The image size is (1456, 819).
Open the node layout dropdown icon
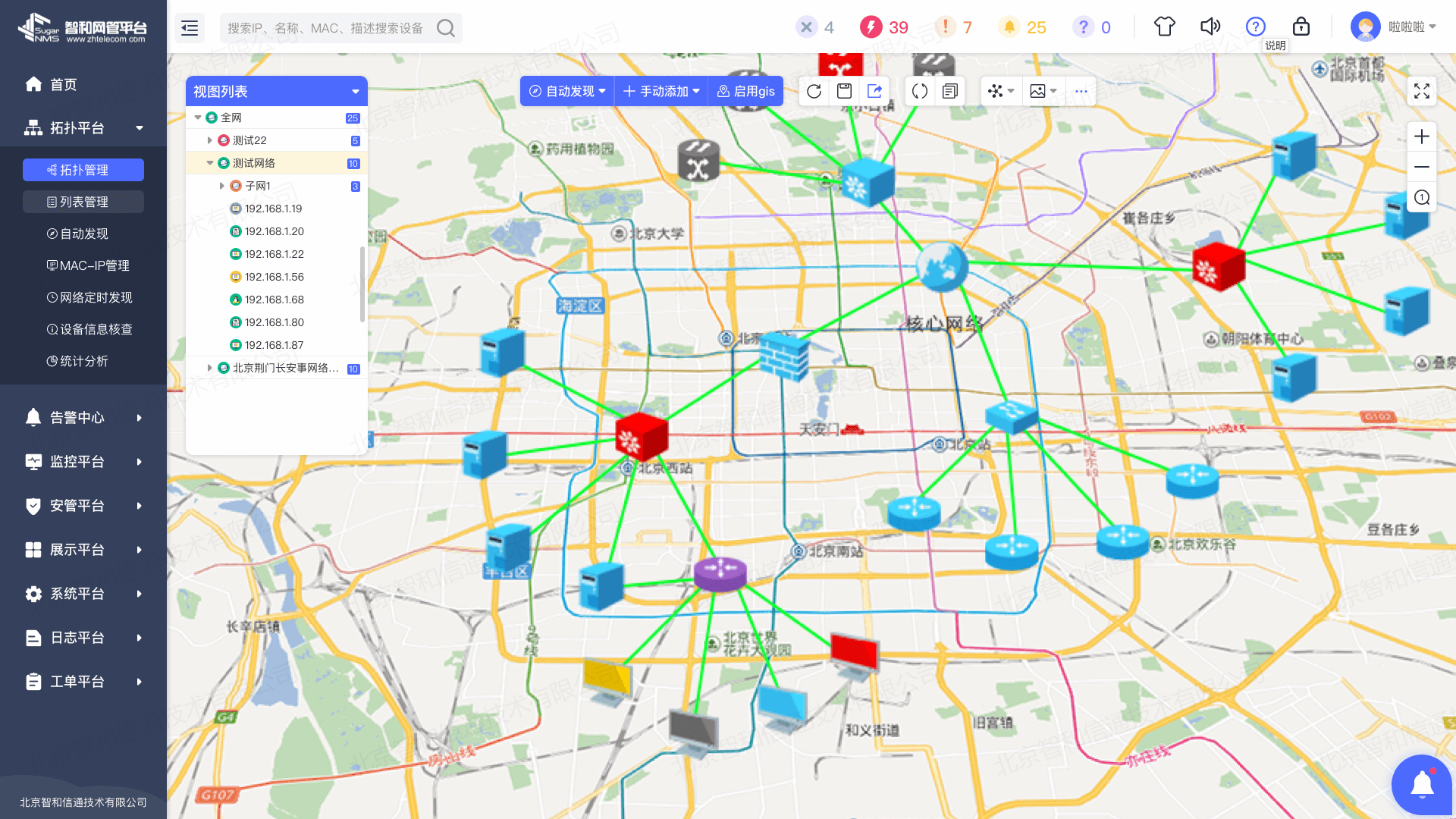click(1001, 91)
